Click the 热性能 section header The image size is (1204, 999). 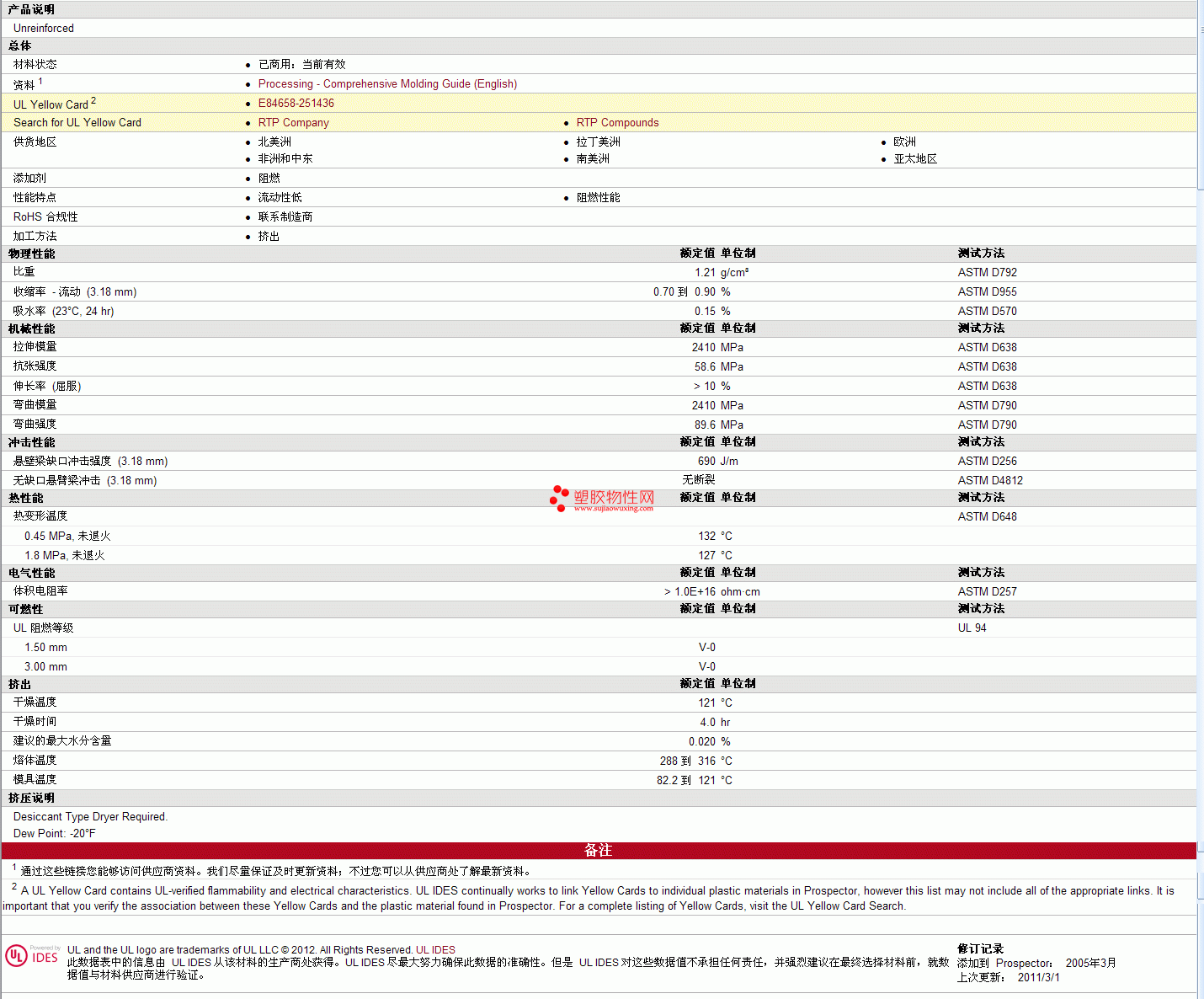coord(26,498)
